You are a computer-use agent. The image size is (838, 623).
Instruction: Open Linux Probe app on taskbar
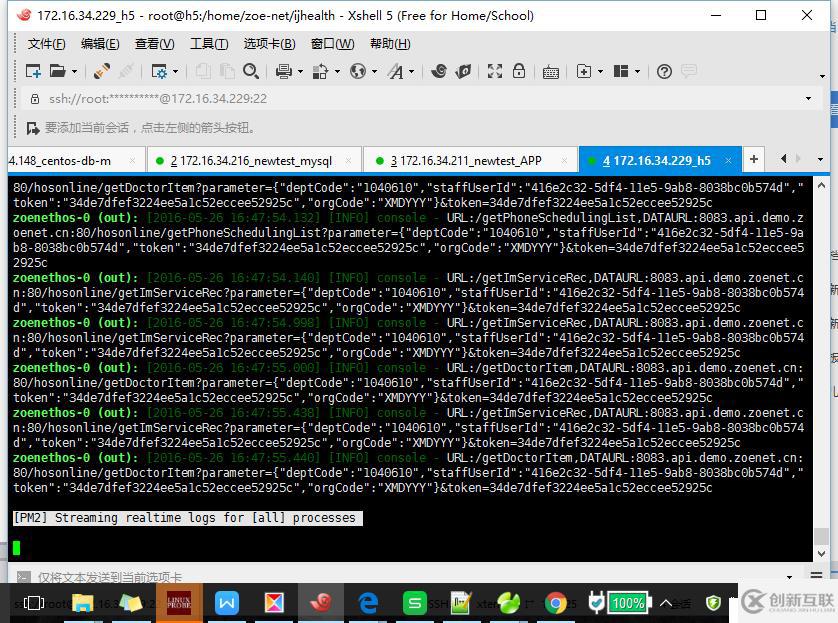coord(179,603)
